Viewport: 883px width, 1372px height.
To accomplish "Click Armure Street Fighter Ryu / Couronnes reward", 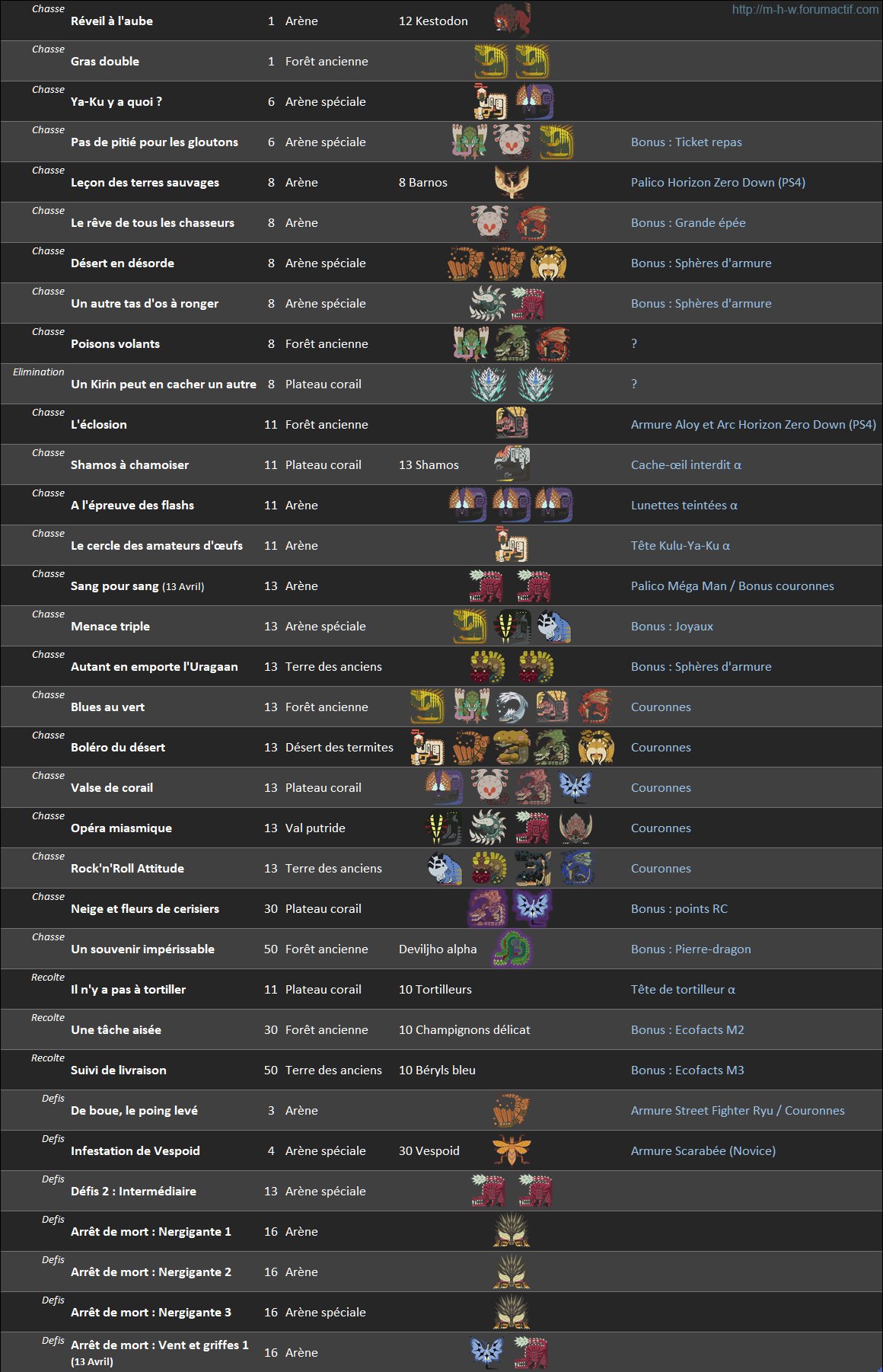I will click(738, 1110).
